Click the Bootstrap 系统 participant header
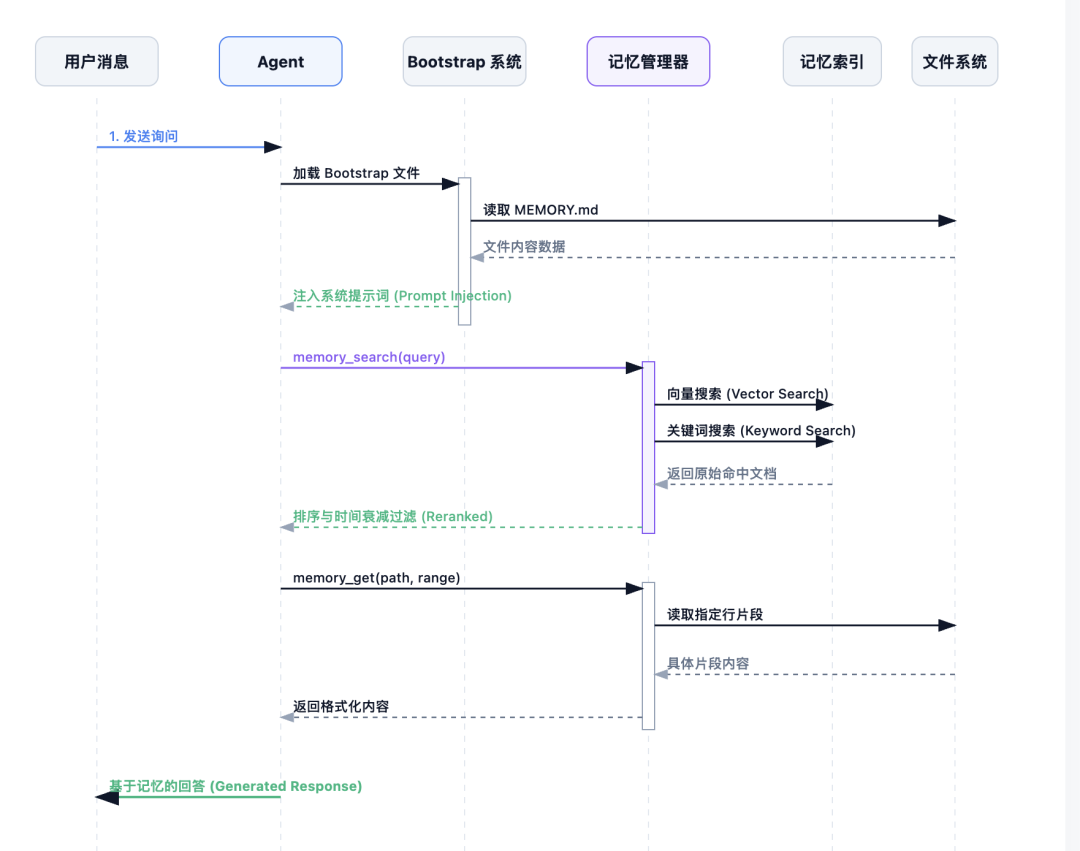 click(x=464, y=61)
